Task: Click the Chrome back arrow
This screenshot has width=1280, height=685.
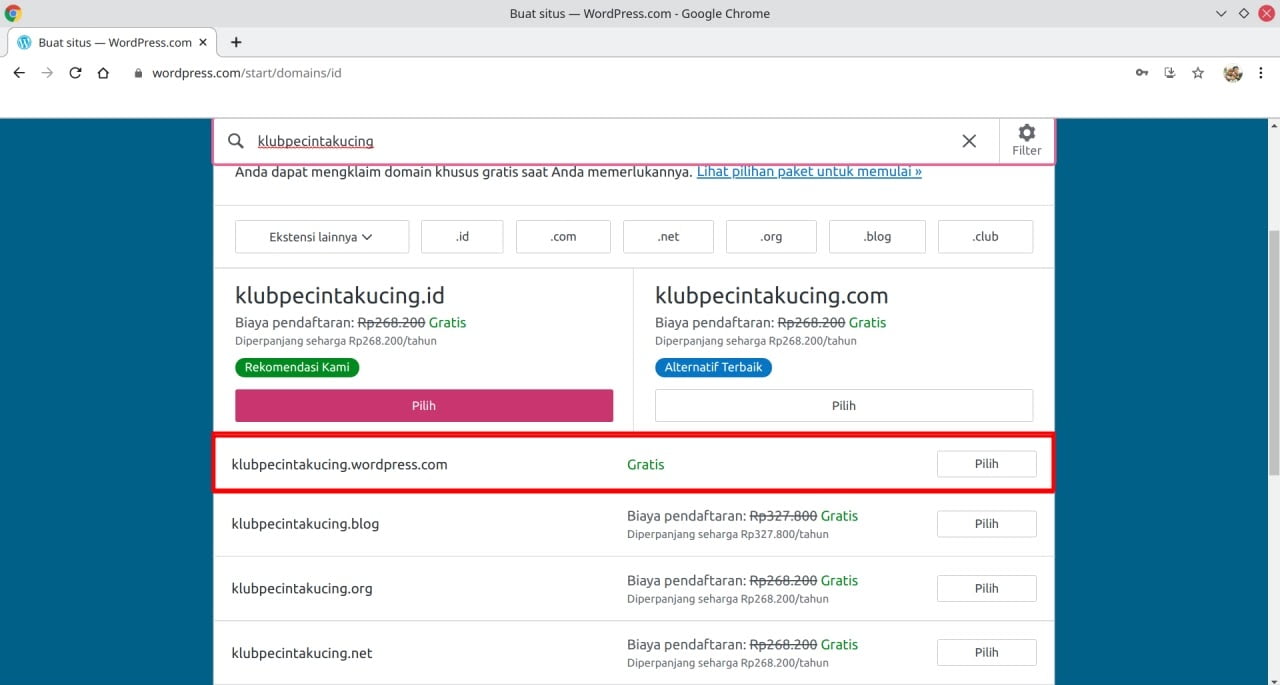Action: tap(19, 73)
